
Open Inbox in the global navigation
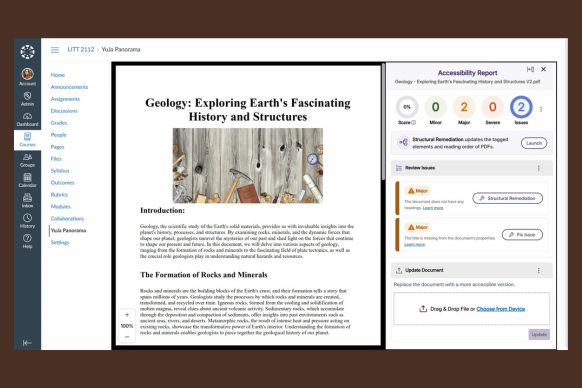click(27, 200)
